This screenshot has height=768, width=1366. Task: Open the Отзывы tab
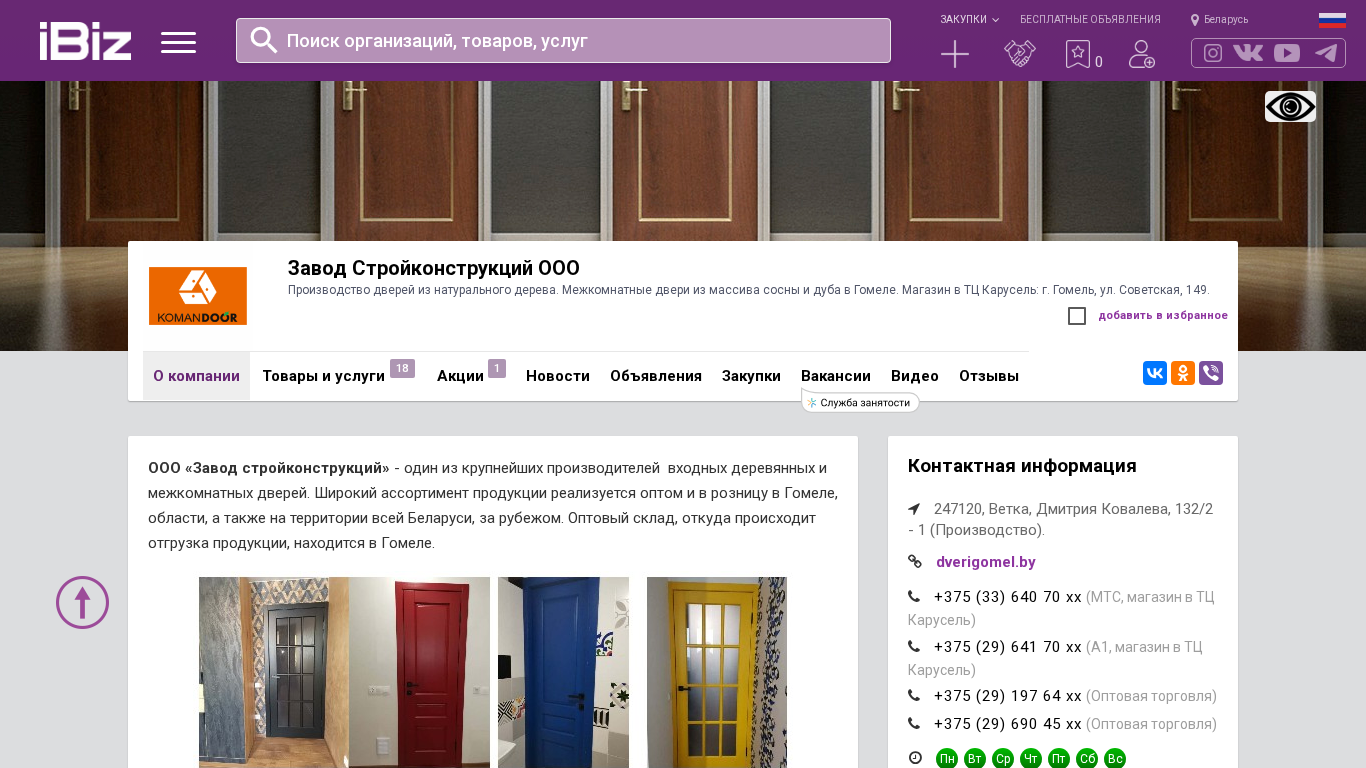pyautogui.click(x=989, y=376)
